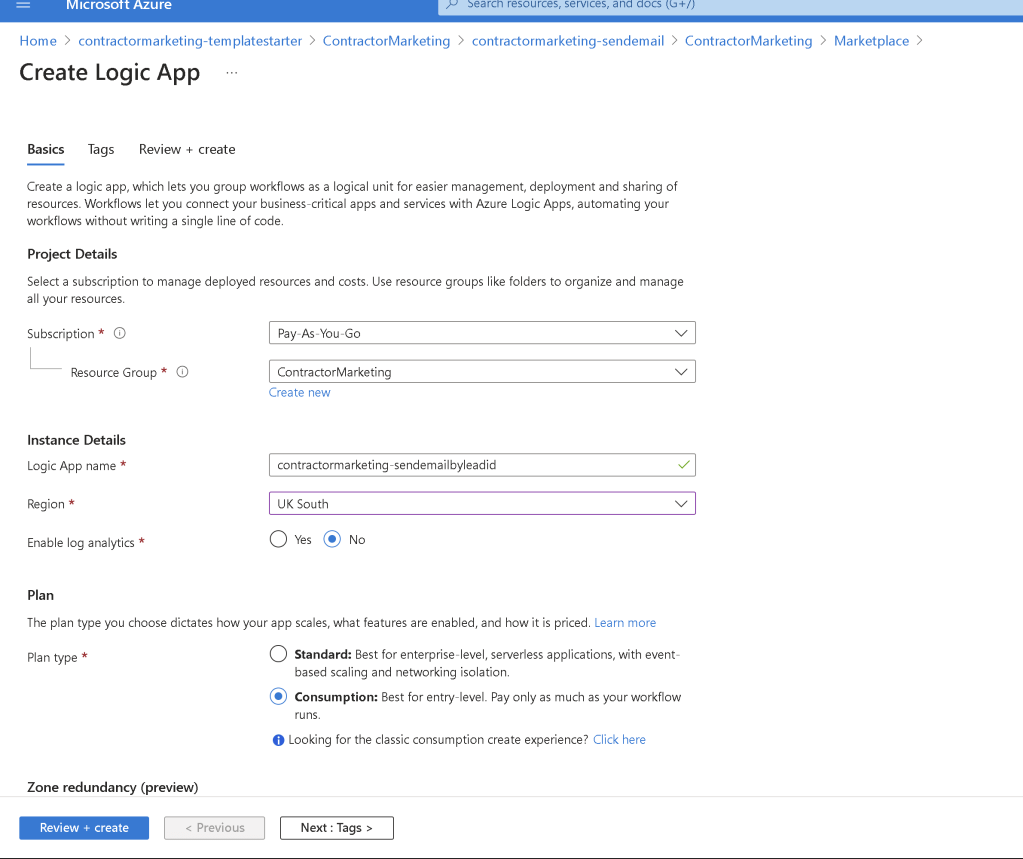The image size is (1023, 859).
Task: Click the Zone redundancy (preview) heading
Action: [x=113, y=787]
